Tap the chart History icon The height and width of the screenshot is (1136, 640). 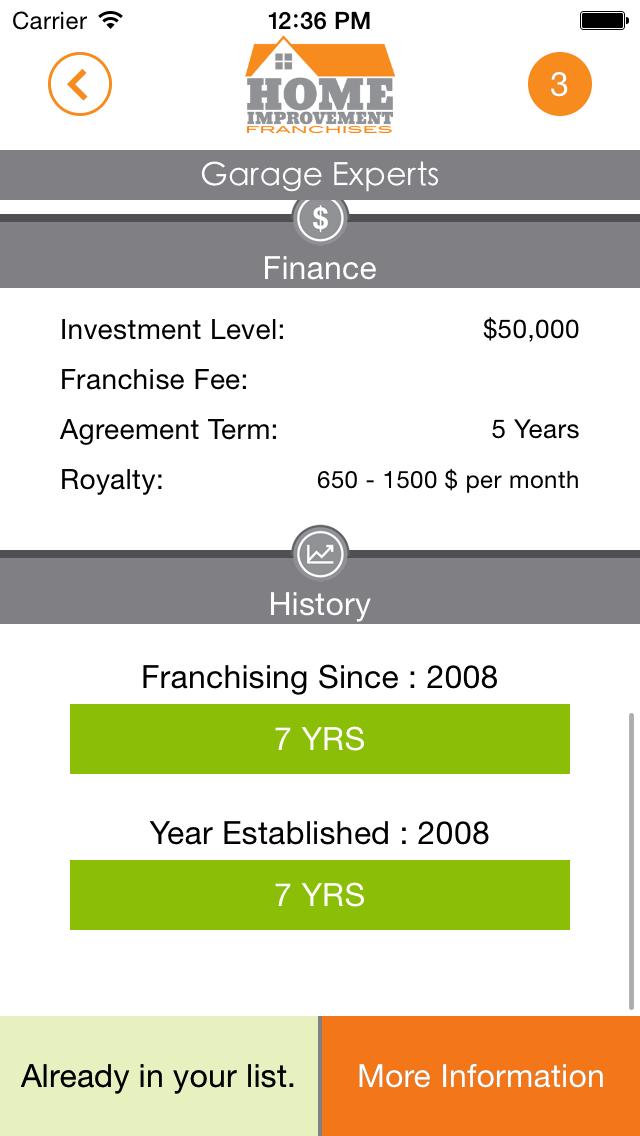320,553
